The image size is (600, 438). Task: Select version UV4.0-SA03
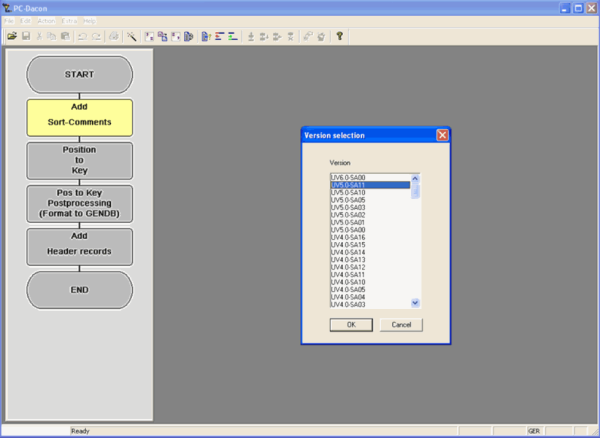[x=370, y=304]
